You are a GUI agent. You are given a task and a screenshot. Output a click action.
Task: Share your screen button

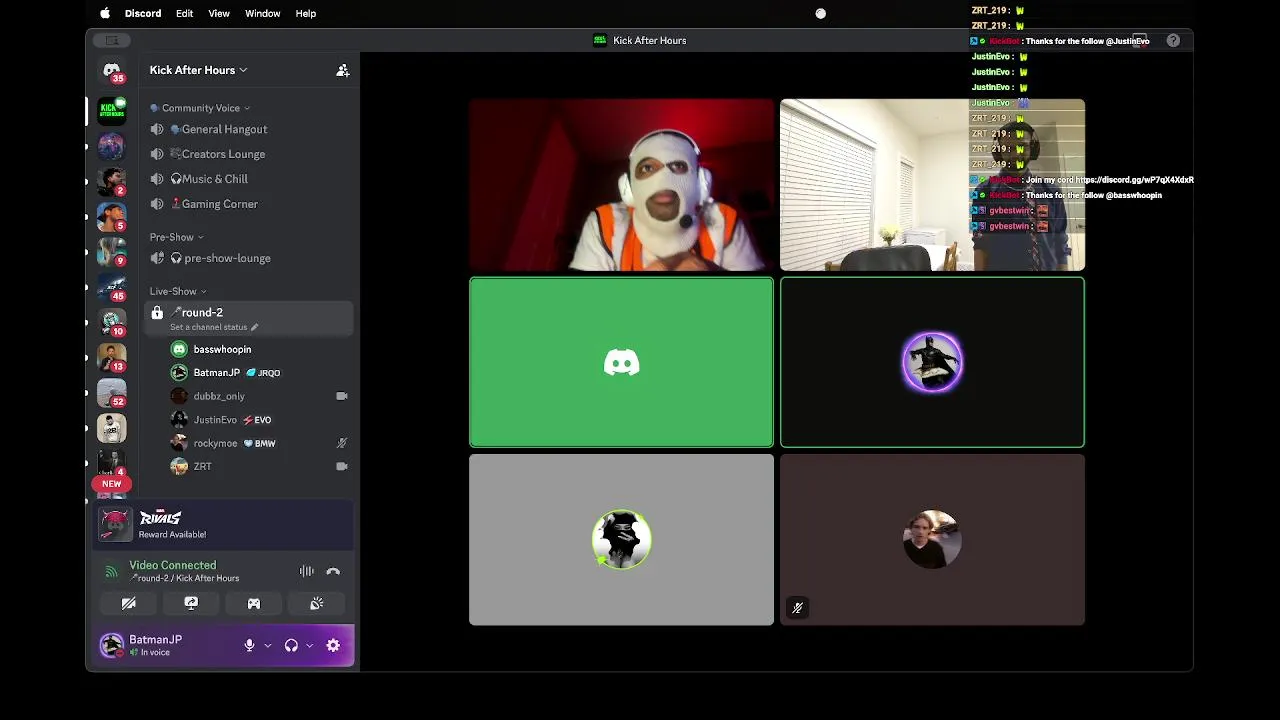pos(191,603)
